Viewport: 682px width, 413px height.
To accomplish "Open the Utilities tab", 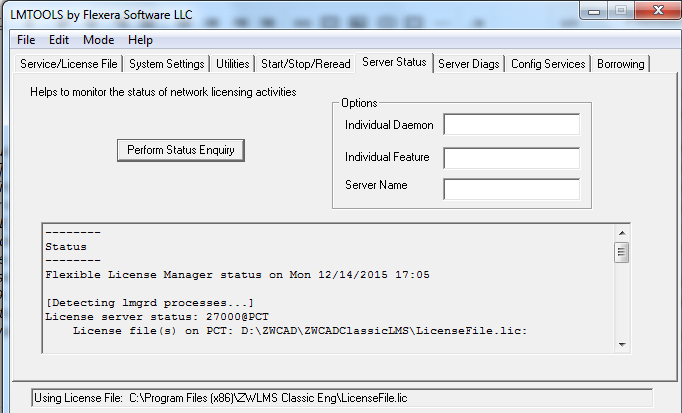I will coord(233,64).
